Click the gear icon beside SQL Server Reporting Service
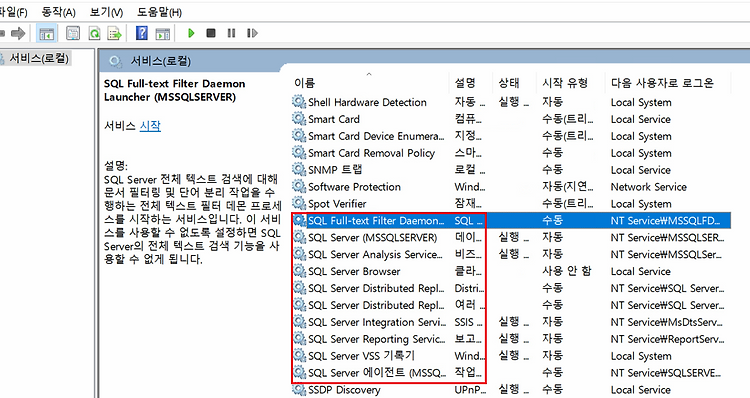 (x=299, y=339)
